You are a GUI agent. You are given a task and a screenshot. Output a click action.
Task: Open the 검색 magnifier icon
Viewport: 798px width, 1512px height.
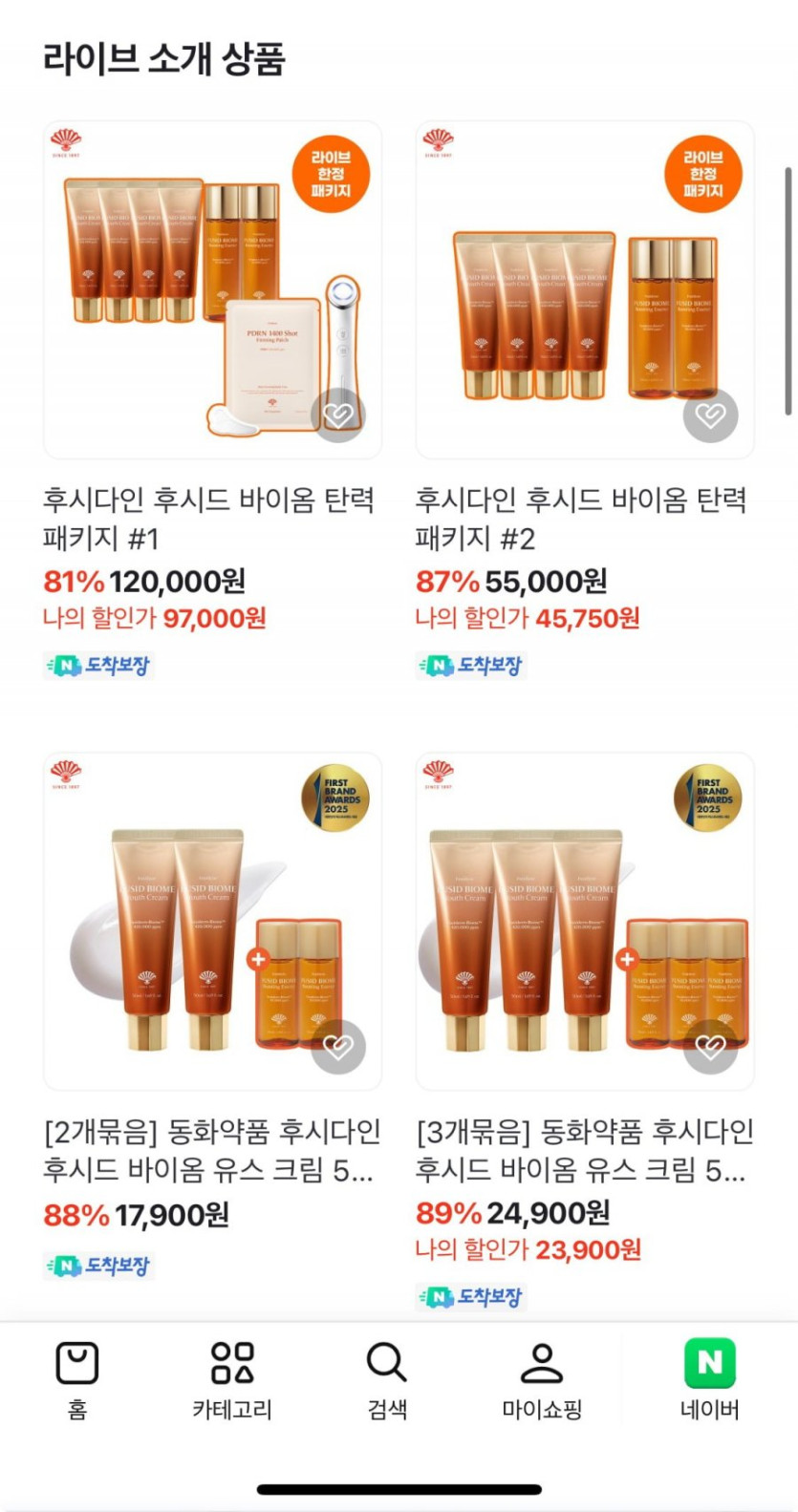tap(387, 1363)
